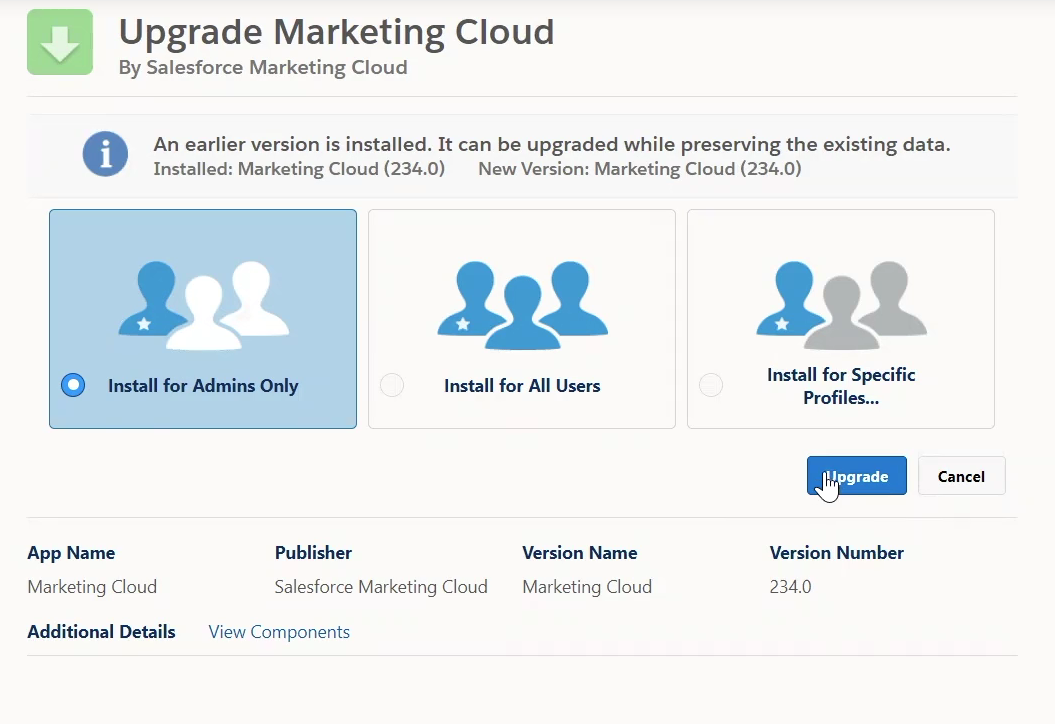
Task: Open the View Components link
Action: [279, 632]
